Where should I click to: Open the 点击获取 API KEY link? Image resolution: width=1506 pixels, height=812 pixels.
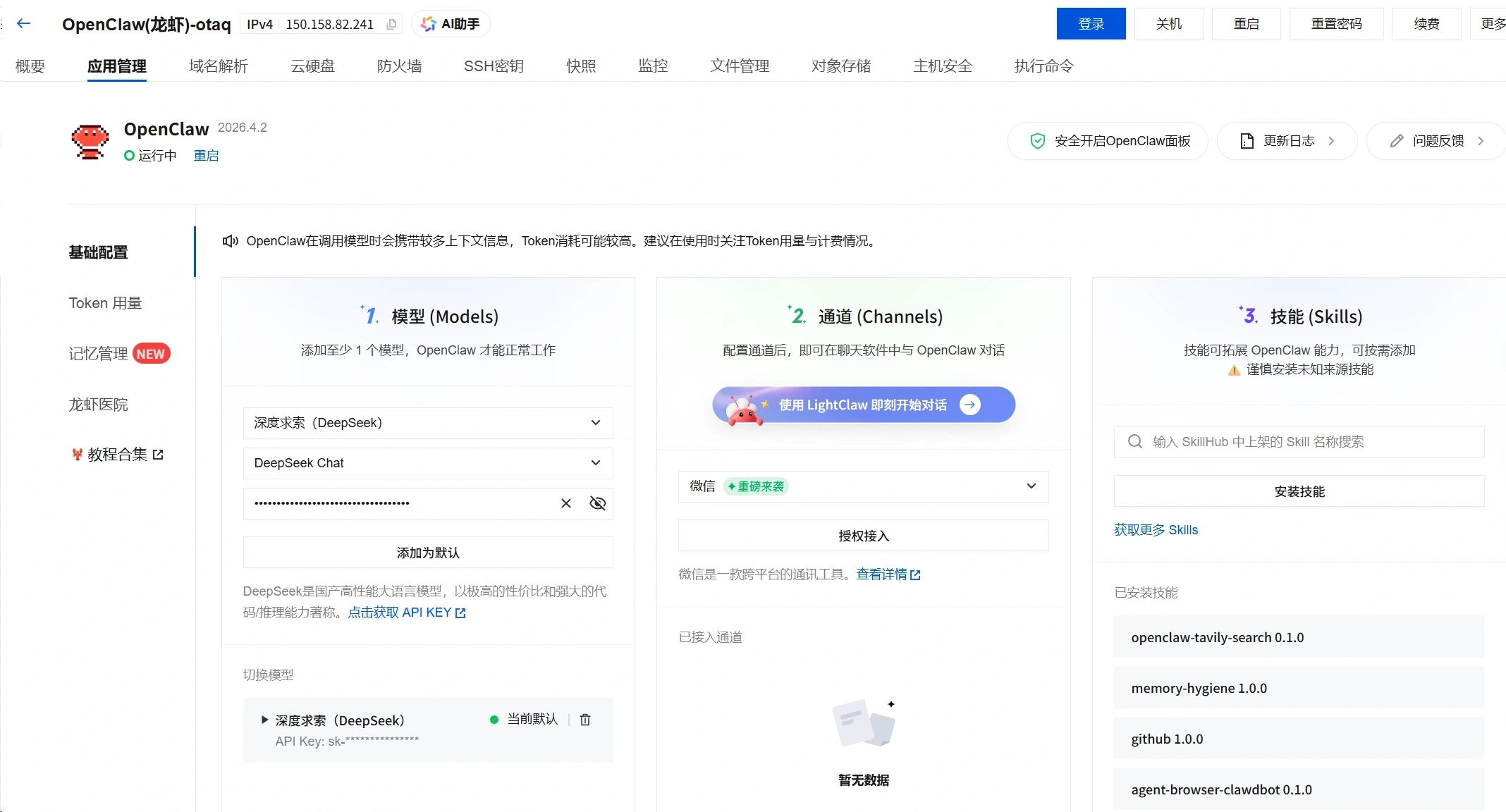[x=407, y=613]
